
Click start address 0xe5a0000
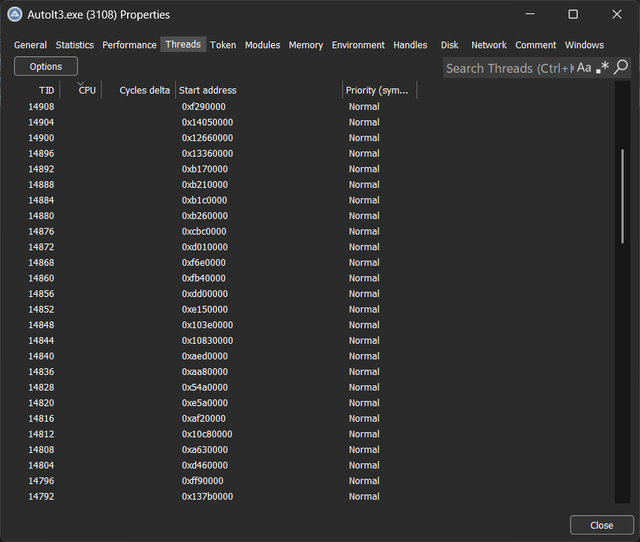[204, 403]
